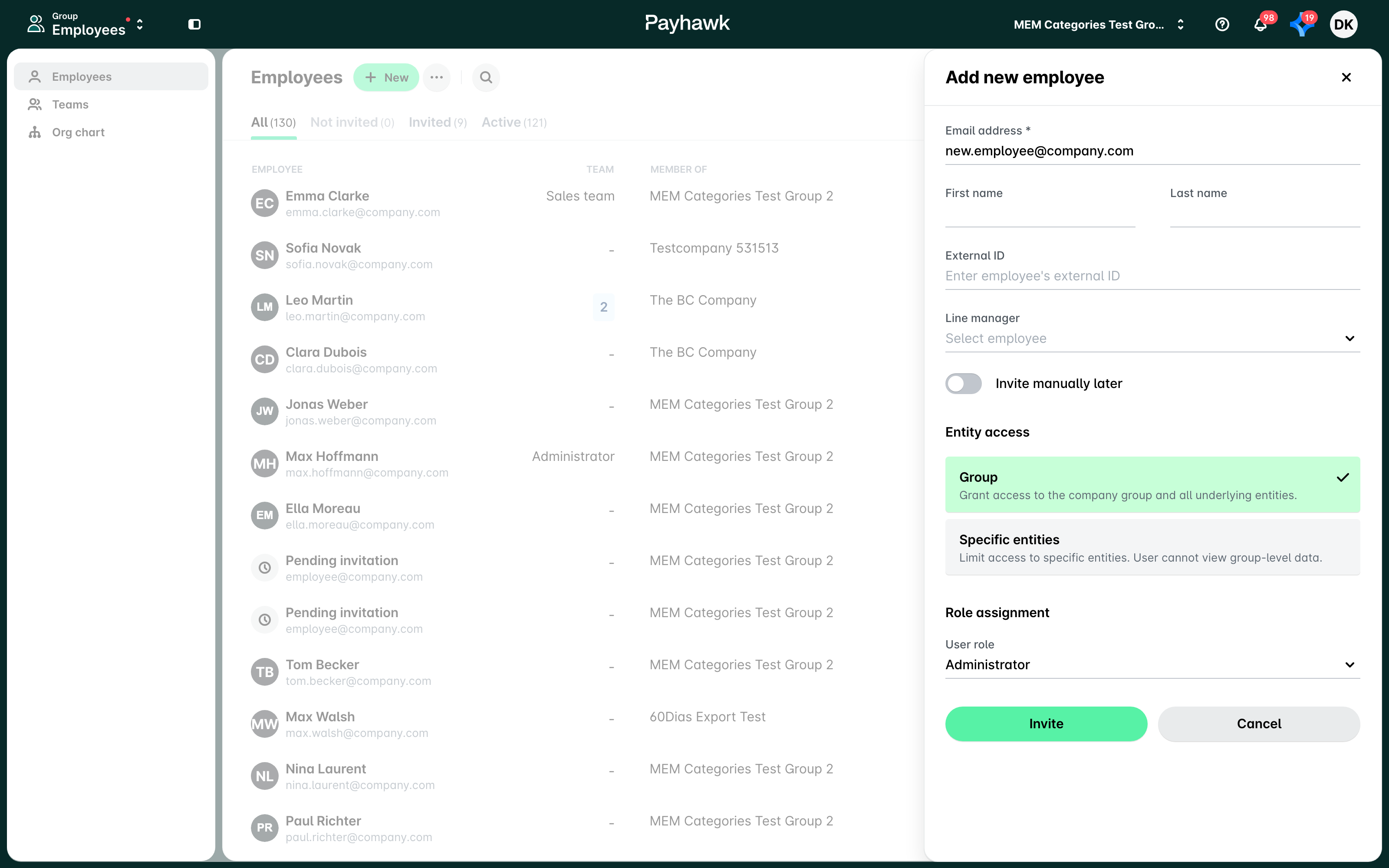Image resolution: width=1389 pixels, height=868 pixels.
Task: Click the search magnifier icon
Action: click(486, 77)
